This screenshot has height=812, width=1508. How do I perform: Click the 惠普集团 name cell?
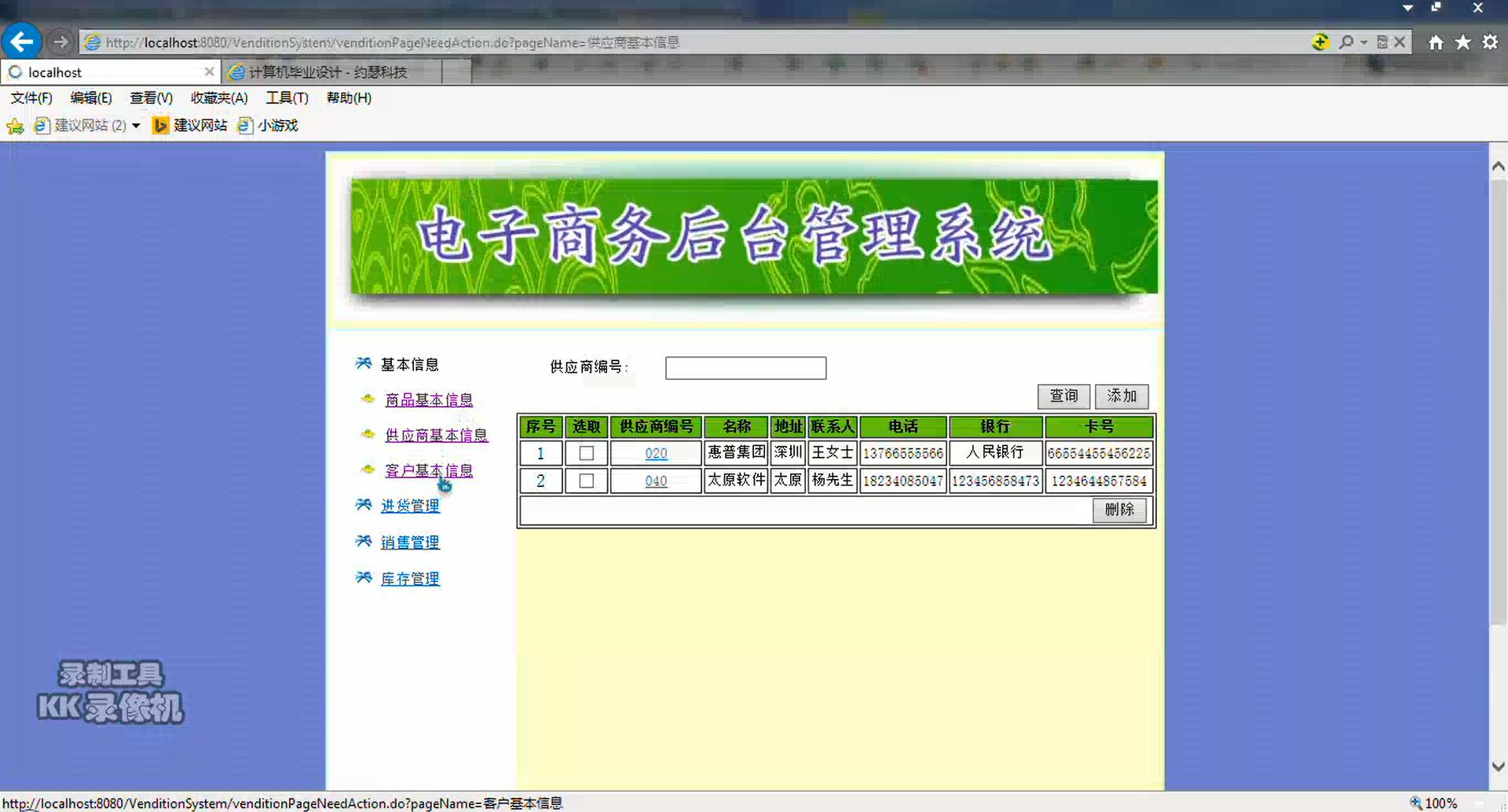[x=736, y=452]
